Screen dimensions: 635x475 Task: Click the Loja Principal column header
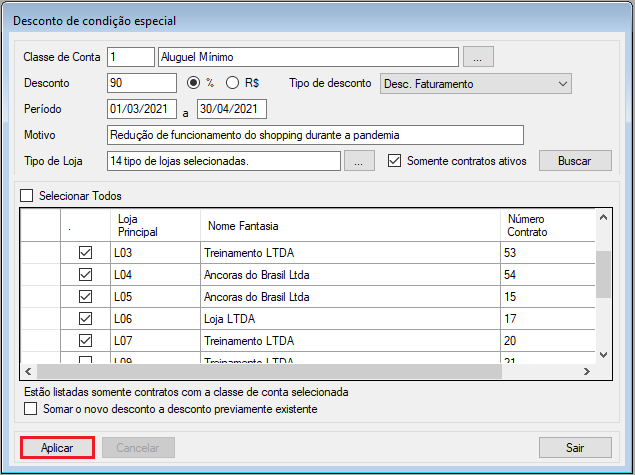156,225
